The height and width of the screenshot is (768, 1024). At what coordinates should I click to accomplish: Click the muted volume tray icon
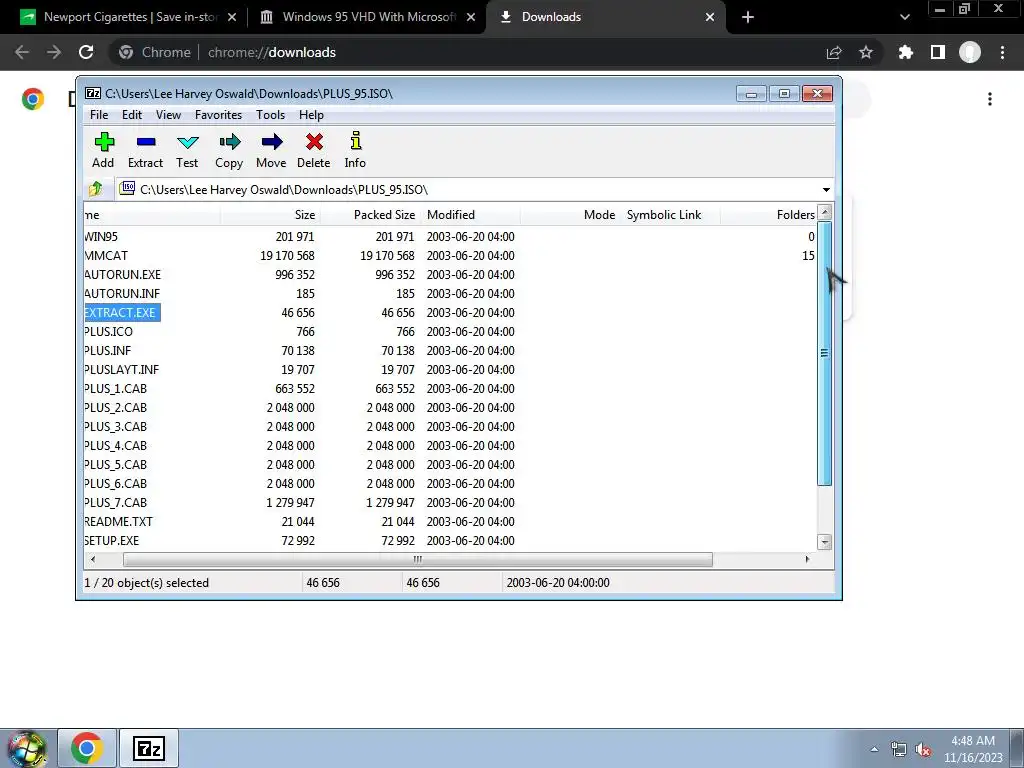[x=923, y=750]
